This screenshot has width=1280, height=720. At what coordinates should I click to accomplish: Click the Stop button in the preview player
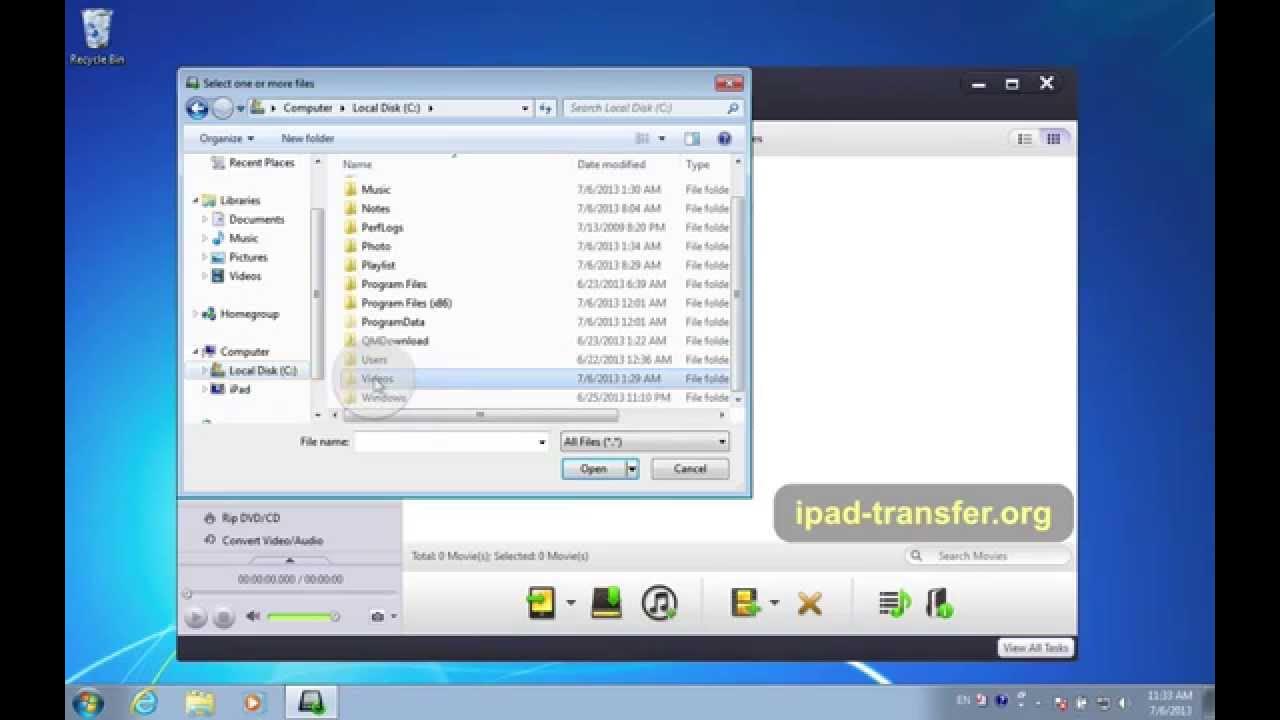tap(223, 618)
